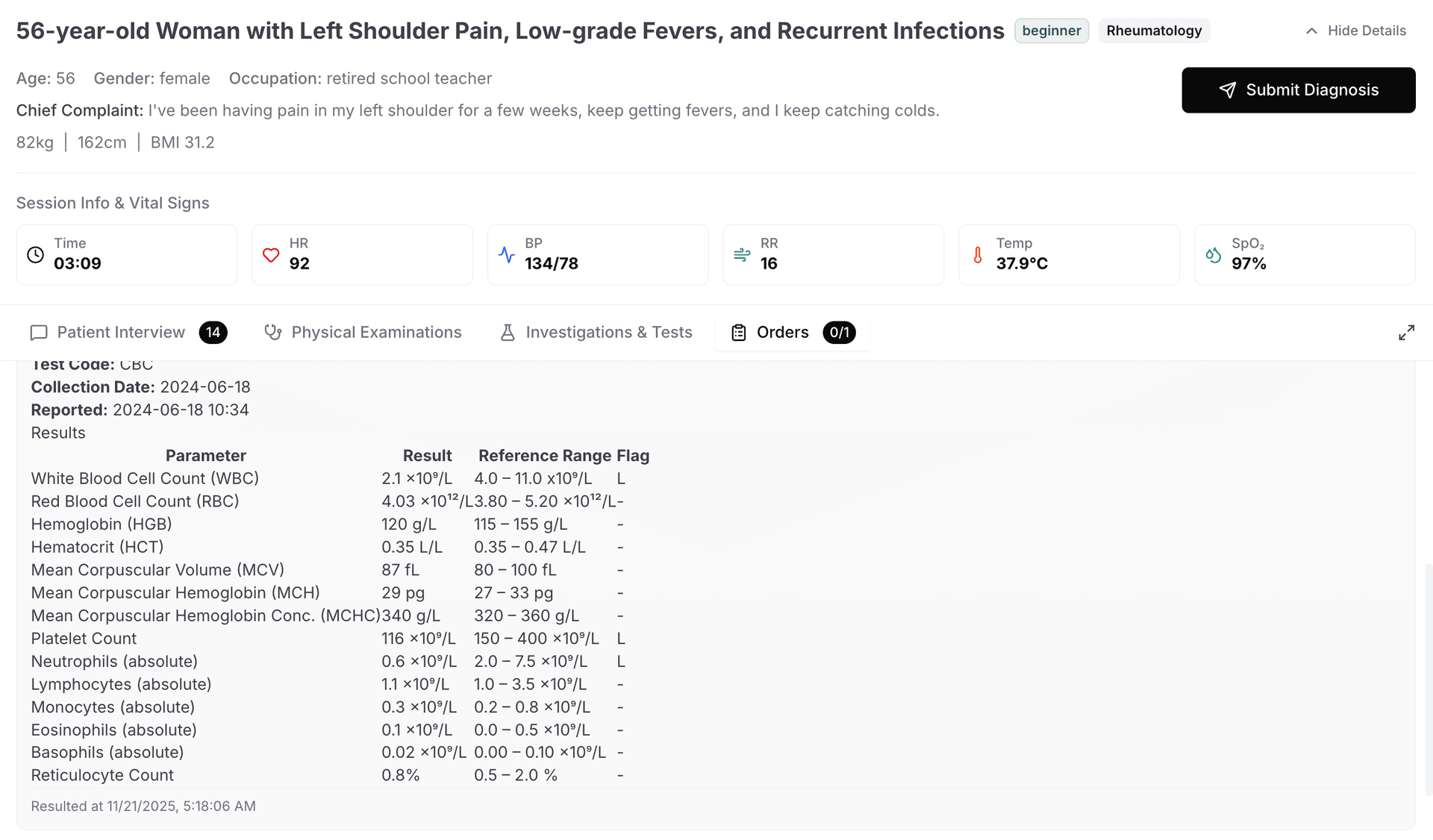Click the expand panel arrows icon
Screen dimensions: 1433x840
click(x=1406, y=333)
